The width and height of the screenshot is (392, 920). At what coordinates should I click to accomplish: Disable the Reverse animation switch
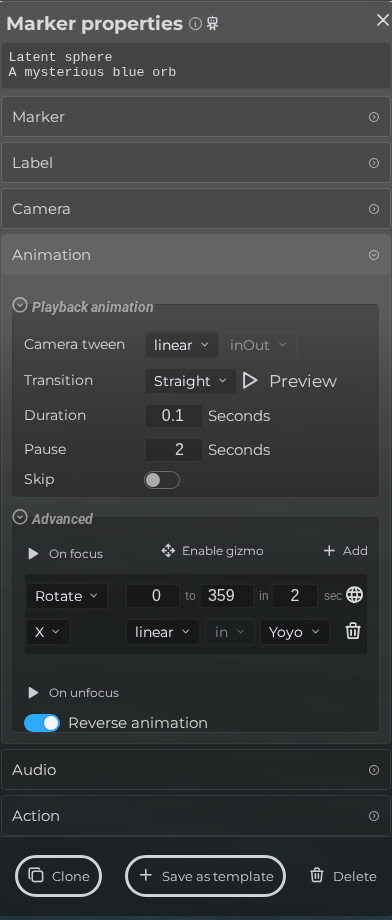pyautogui.click(x=42, y=723)
